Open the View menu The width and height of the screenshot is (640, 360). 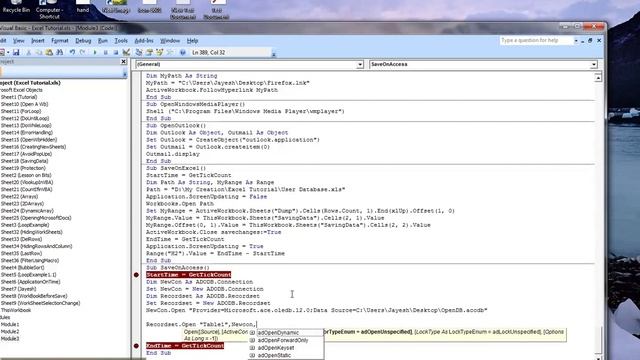(19, 41)
